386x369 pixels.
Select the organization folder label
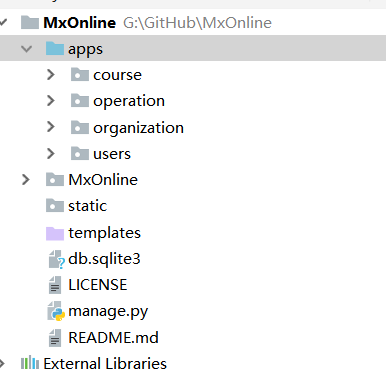click(138, 128)
